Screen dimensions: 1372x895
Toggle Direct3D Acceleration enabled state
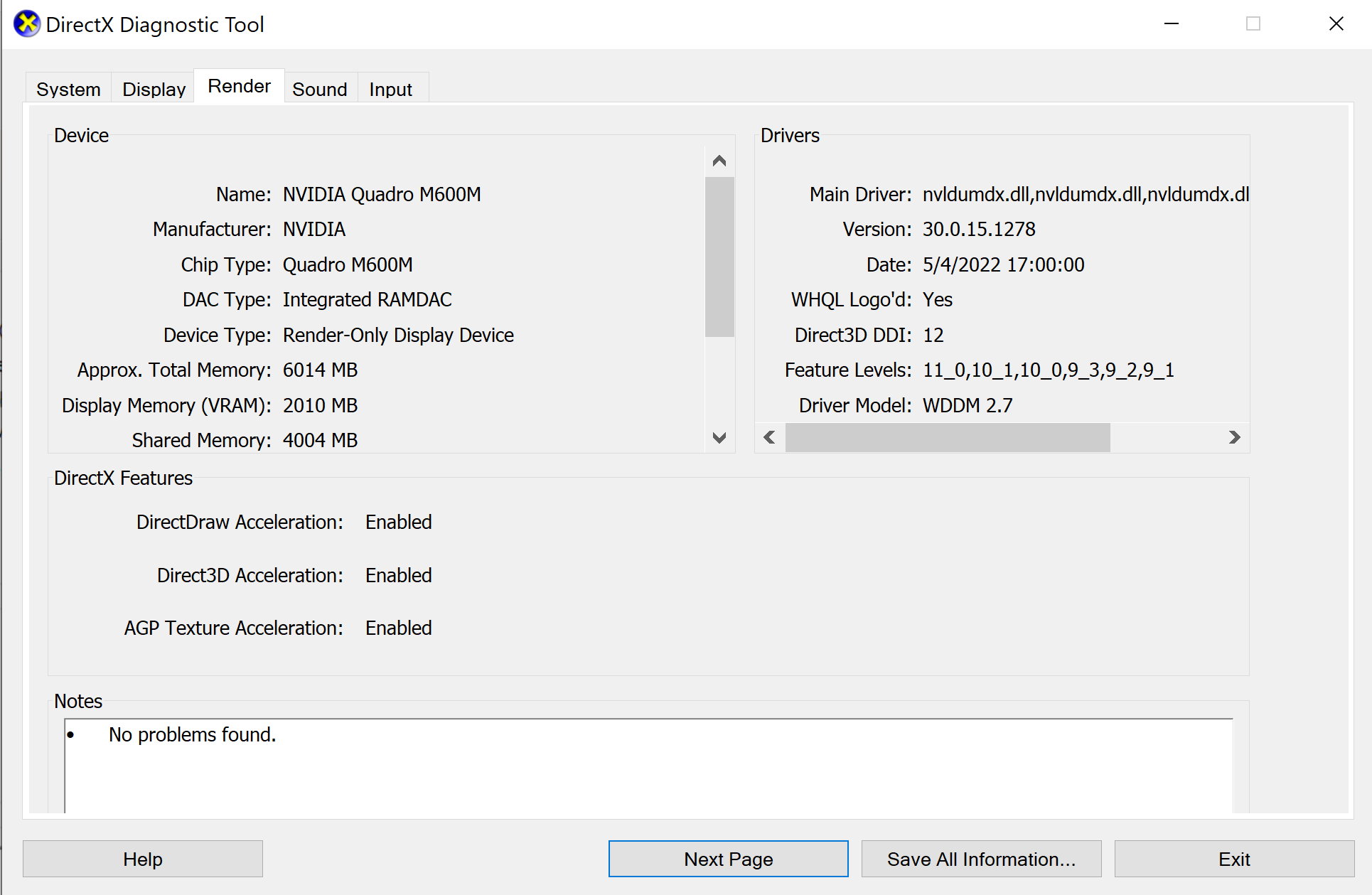398,575
